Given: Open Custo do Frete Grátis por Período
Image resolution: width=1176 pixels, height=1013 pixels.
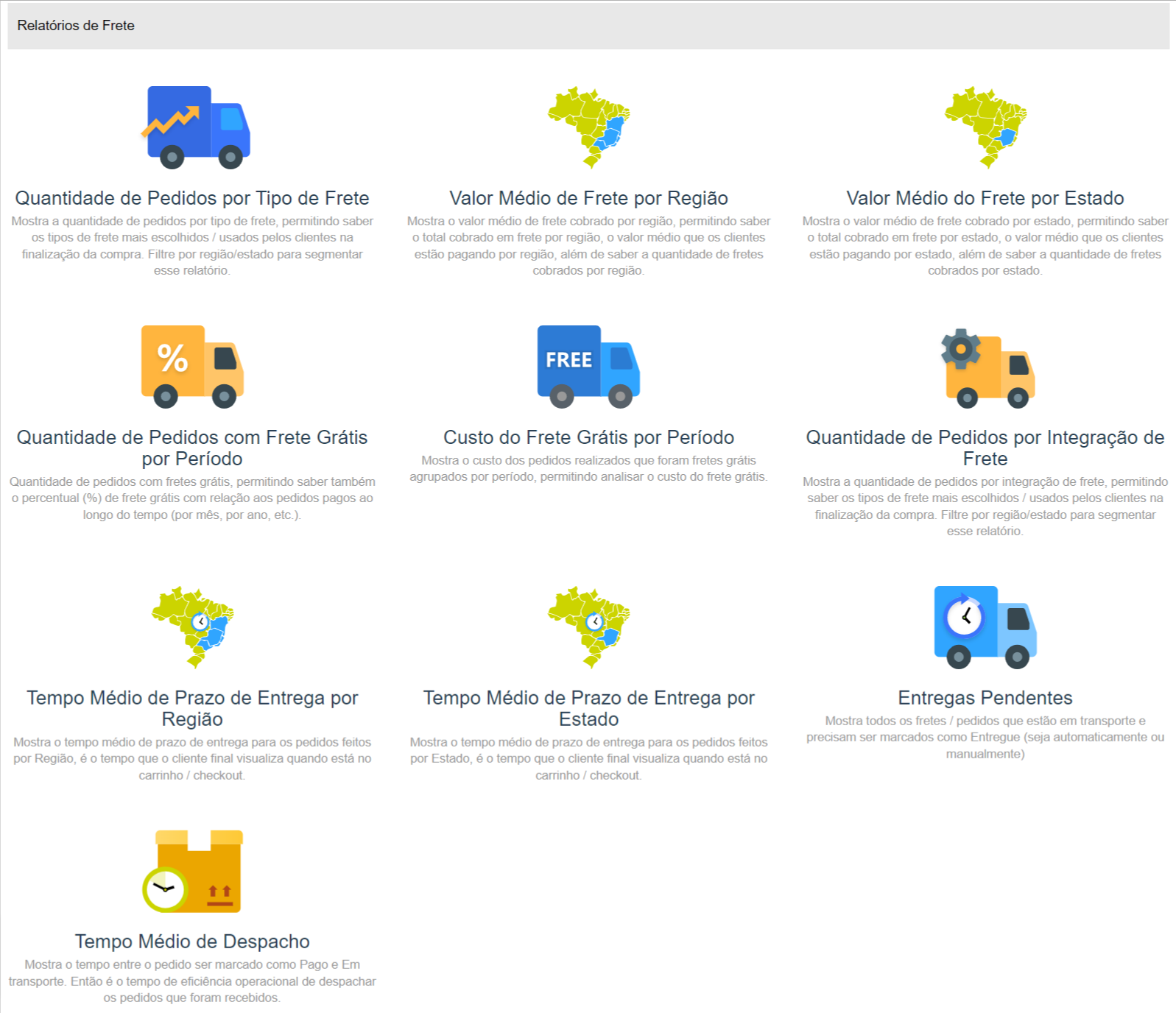Looking at the screenshot, I should pos(588,437).
